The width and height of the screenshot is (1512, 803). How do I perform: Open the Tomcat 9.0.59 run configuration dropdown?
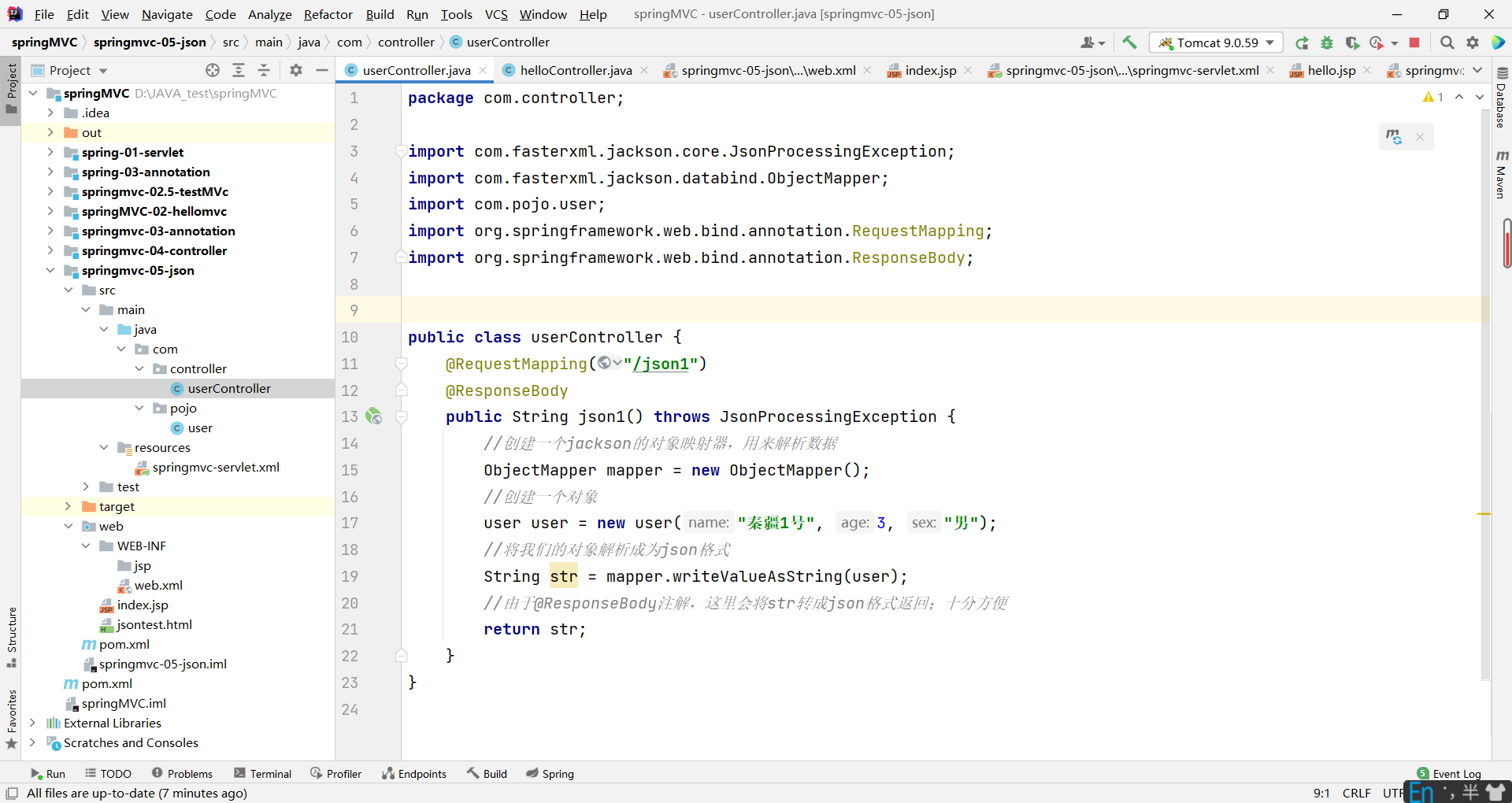pyautogui.click(x=1217, y=43)
